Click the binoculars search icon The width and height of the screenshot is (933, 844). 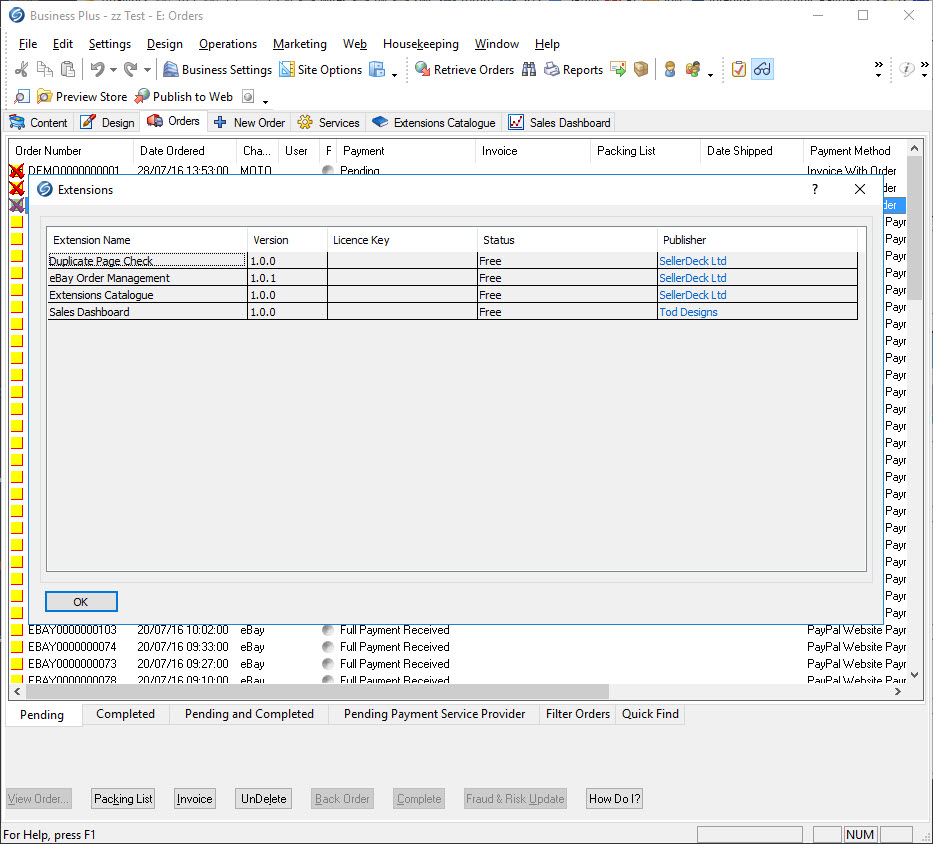[528, 70]
